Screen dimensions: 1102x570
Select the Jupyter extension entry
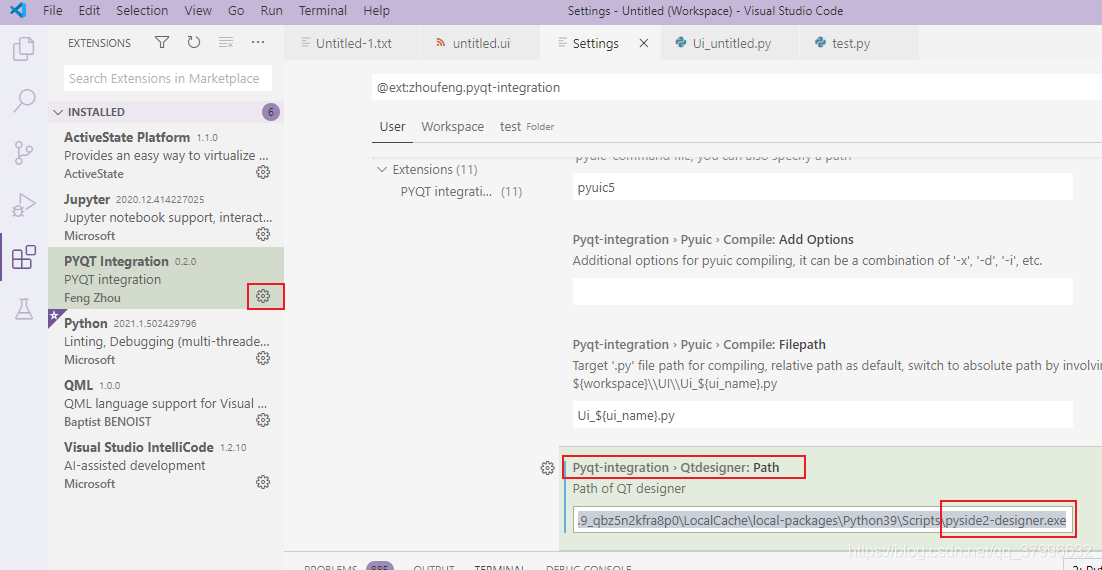click(166, 216)
